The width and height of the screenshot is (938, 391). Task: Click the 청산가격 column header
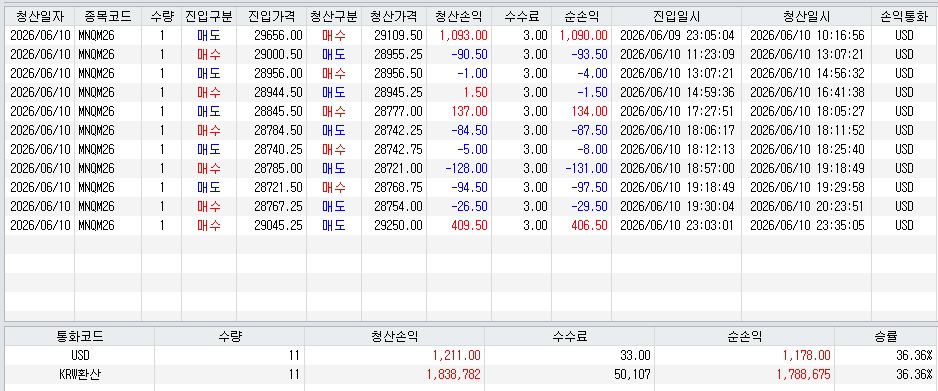click(x=394, y=16)
